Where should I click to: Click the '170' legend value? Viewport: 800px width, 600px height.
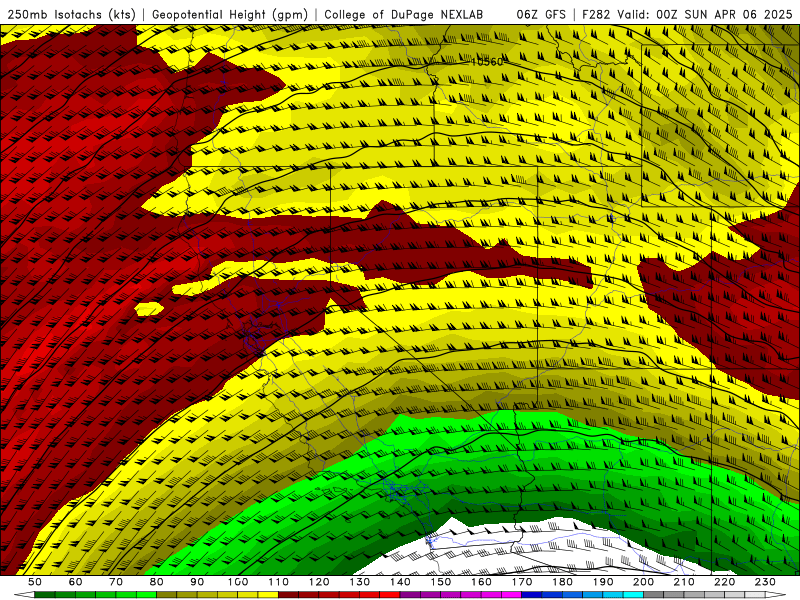tap(522, 582)
